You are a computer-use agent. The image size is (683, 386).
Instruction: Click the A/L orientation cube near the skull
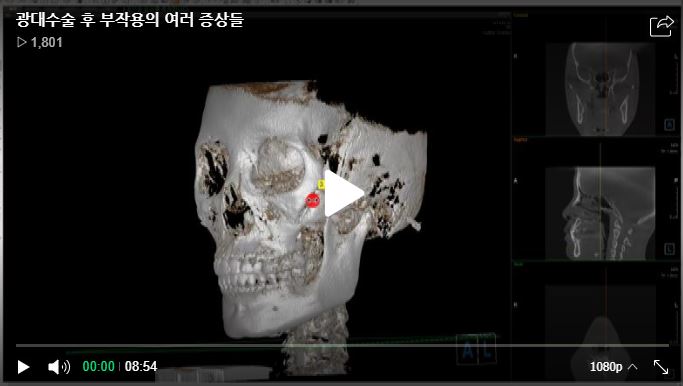[x=476, y=350]
